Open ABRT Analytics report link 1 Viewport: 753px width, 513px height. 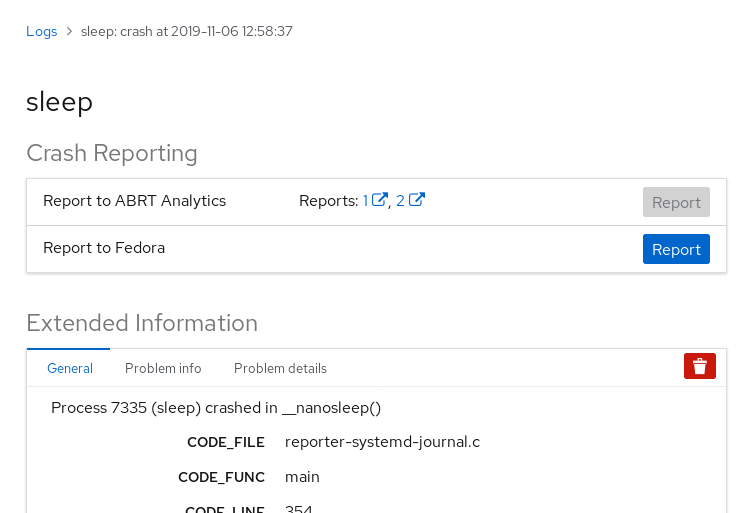366,201
